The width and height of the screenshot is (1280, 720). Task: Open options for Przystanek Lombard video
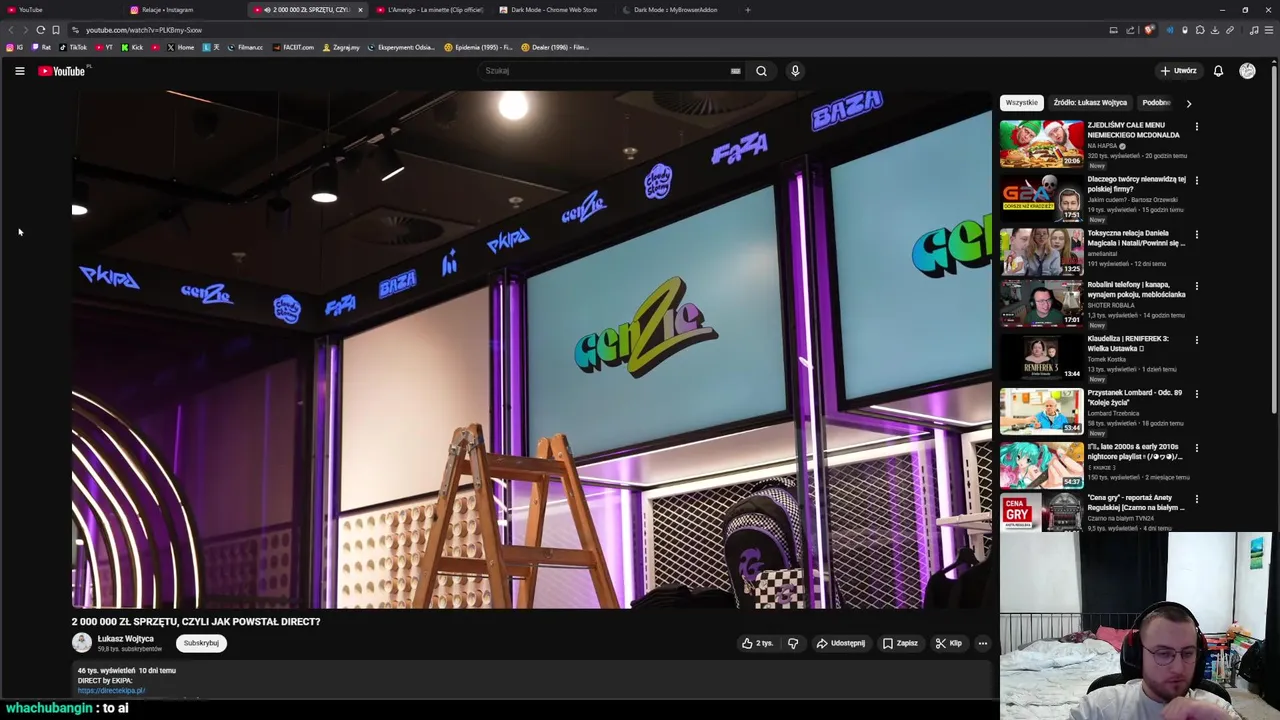[1196, 394]
